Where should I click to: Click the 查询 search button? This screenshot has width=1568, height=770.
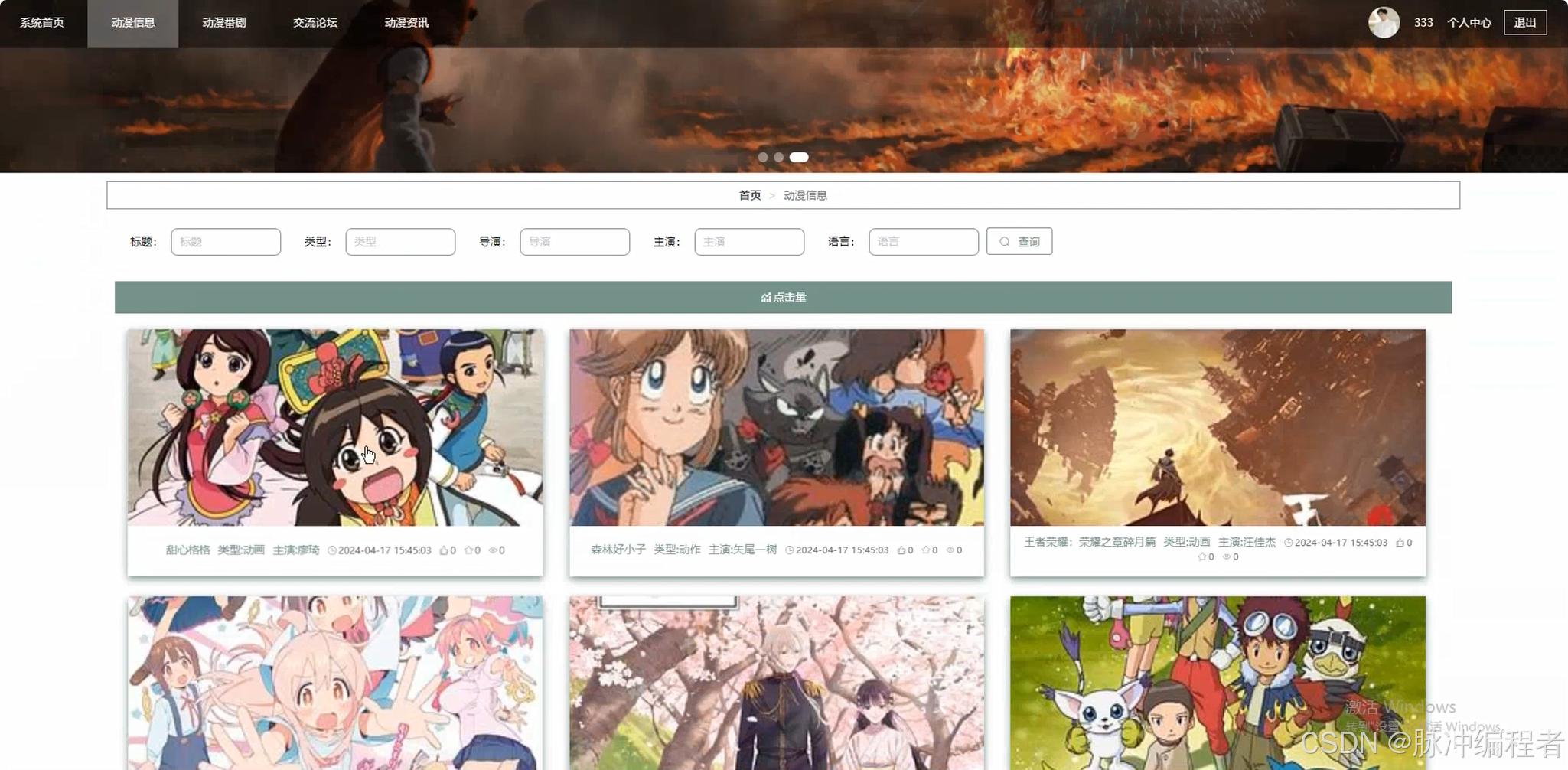tap(1019, 241)
